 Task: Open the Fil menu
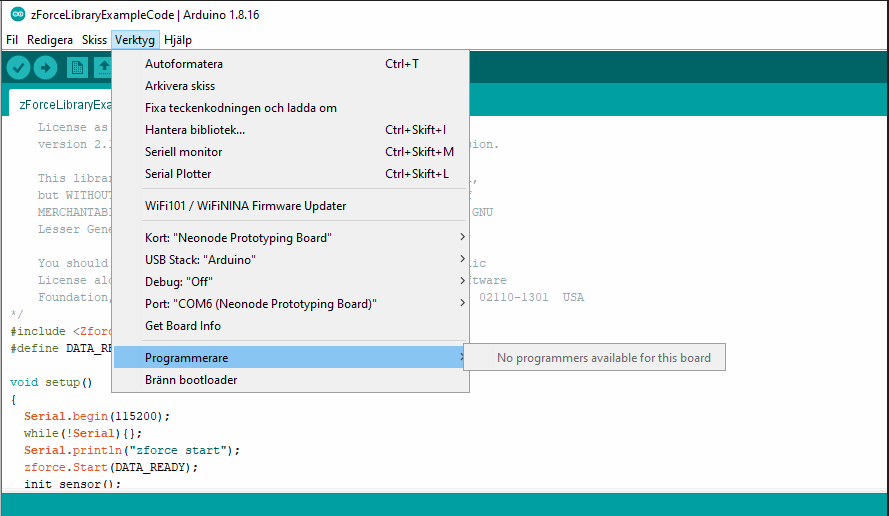coord(12,40)
